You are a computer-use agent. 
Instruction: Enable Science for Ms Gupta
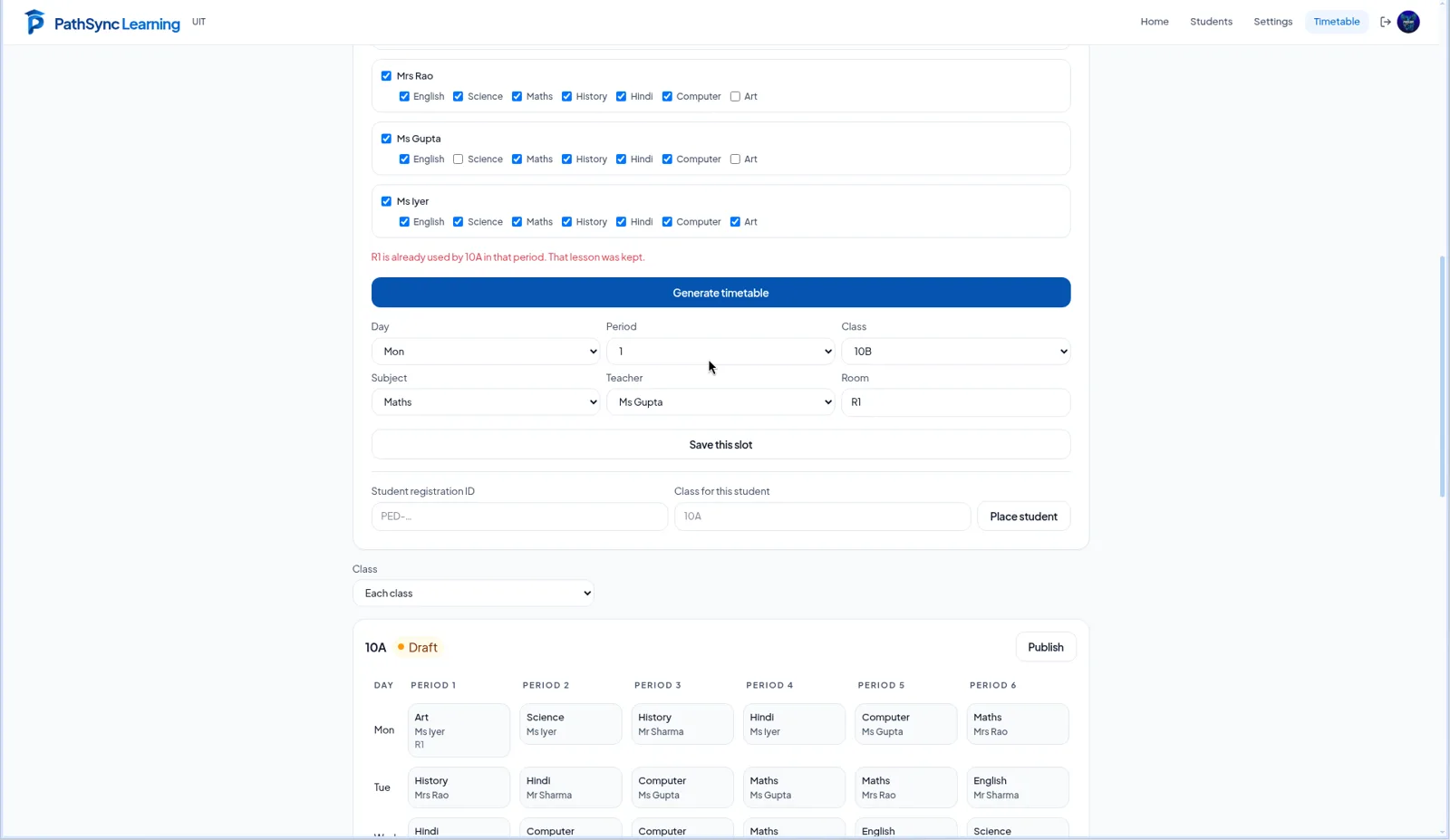click(x=458, y=159)
